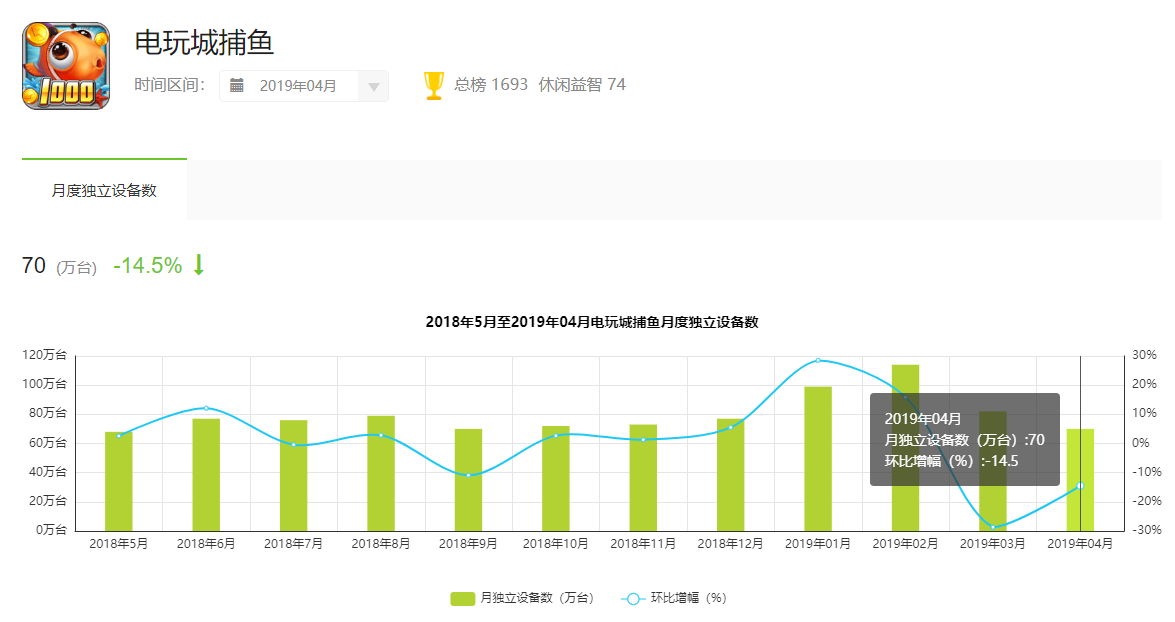Click the 2018年9月 bar in chart

pos(468,482)
